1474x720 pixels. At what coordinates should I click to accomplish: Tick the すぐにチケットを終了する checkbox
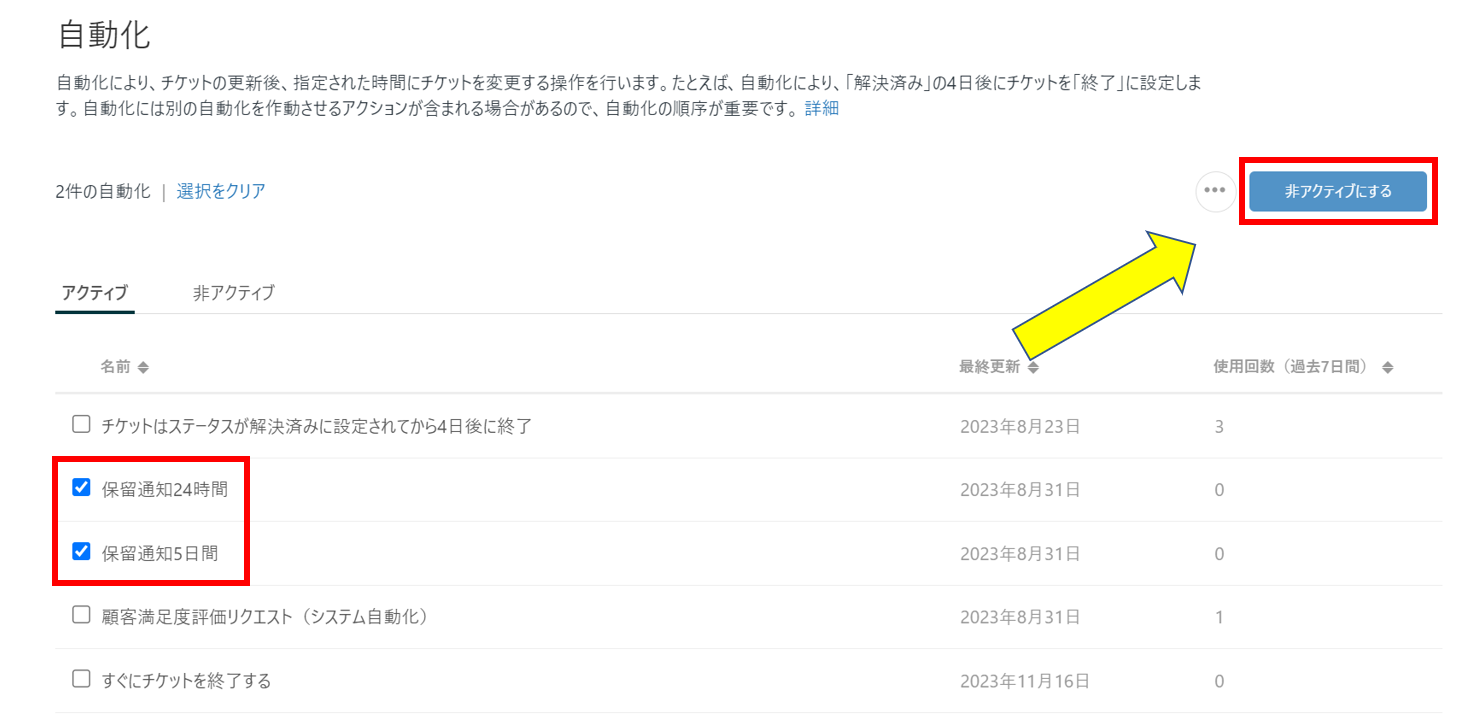click(x=82, y=679)
